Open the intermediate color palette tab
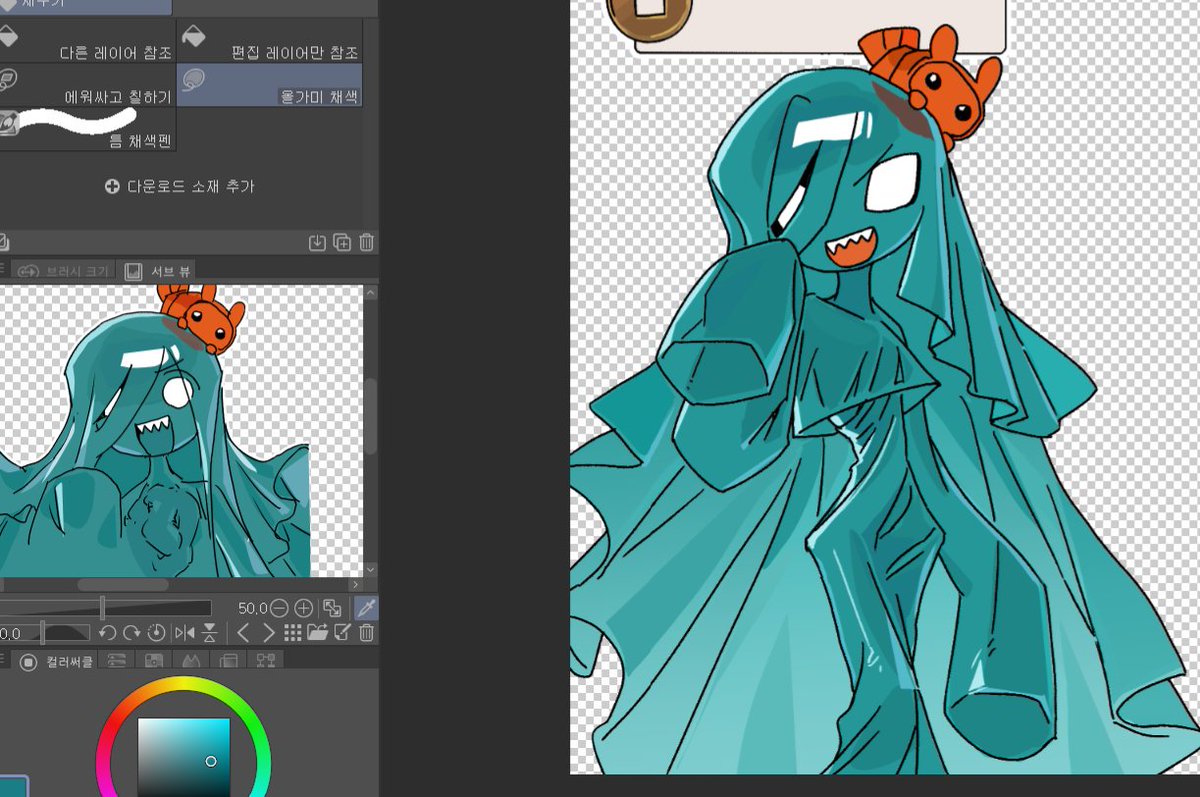The width and height of the screenshot is (1200, 797). (191, 661)
